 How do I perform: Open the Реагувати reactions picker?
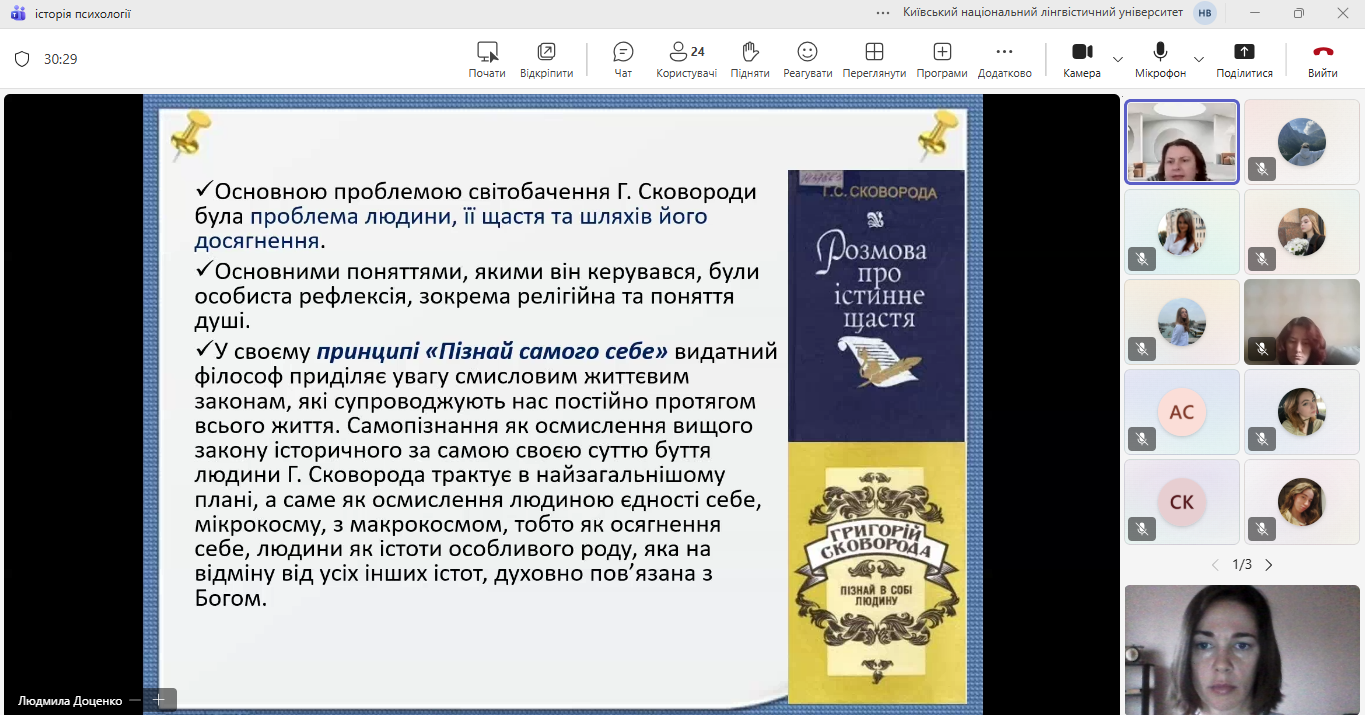point(807,59)
